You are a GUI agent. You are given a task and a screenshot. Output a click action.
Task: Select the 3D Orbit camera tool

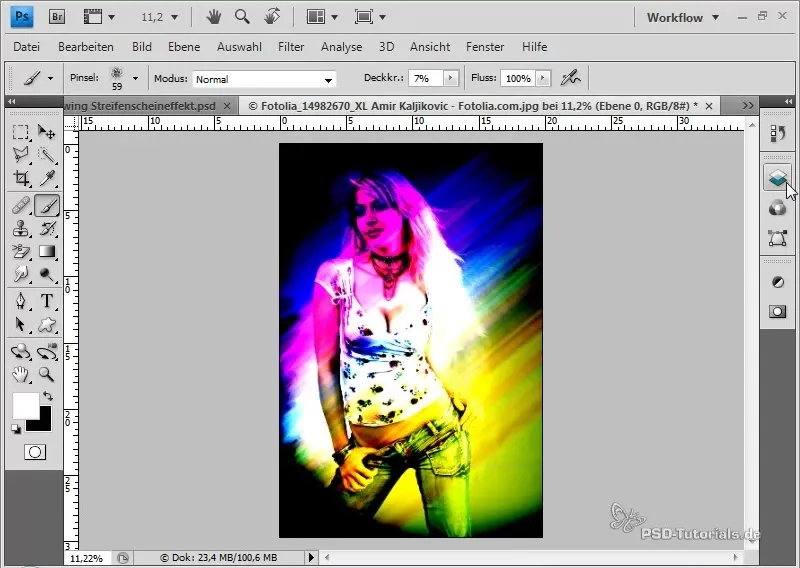[47, 352]
